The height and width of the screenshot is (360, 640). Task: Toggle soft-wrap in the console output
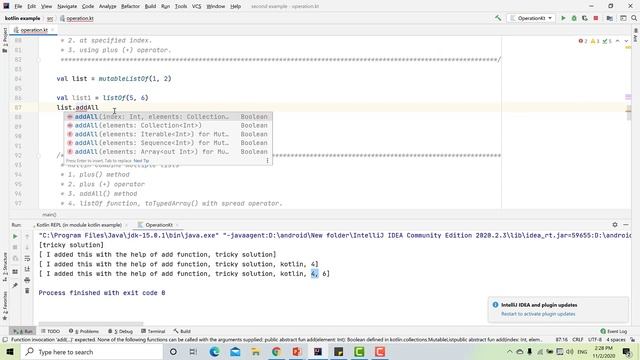click(x=27, y=258)
